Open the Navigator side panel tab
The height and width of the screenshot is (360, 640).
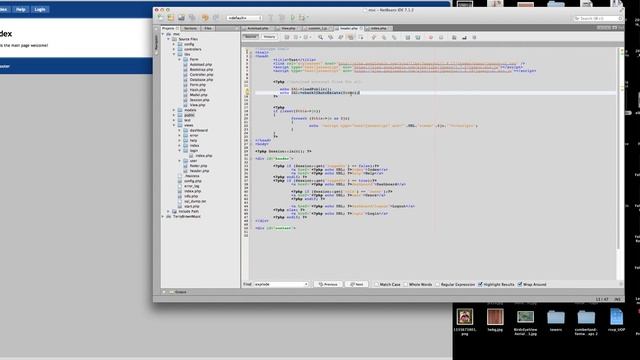(x=156, y=42)
